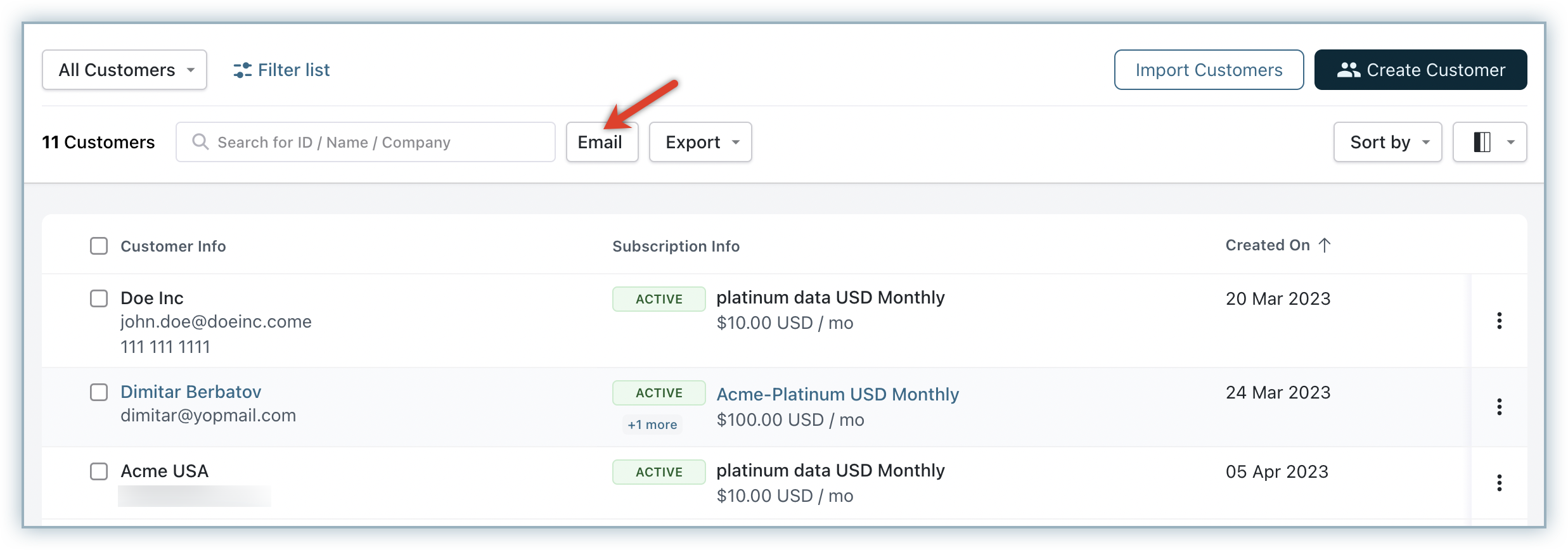The image size is (1568, 550).
Task: Click the Created On sort arrow
Action: tap(1325, 245)
